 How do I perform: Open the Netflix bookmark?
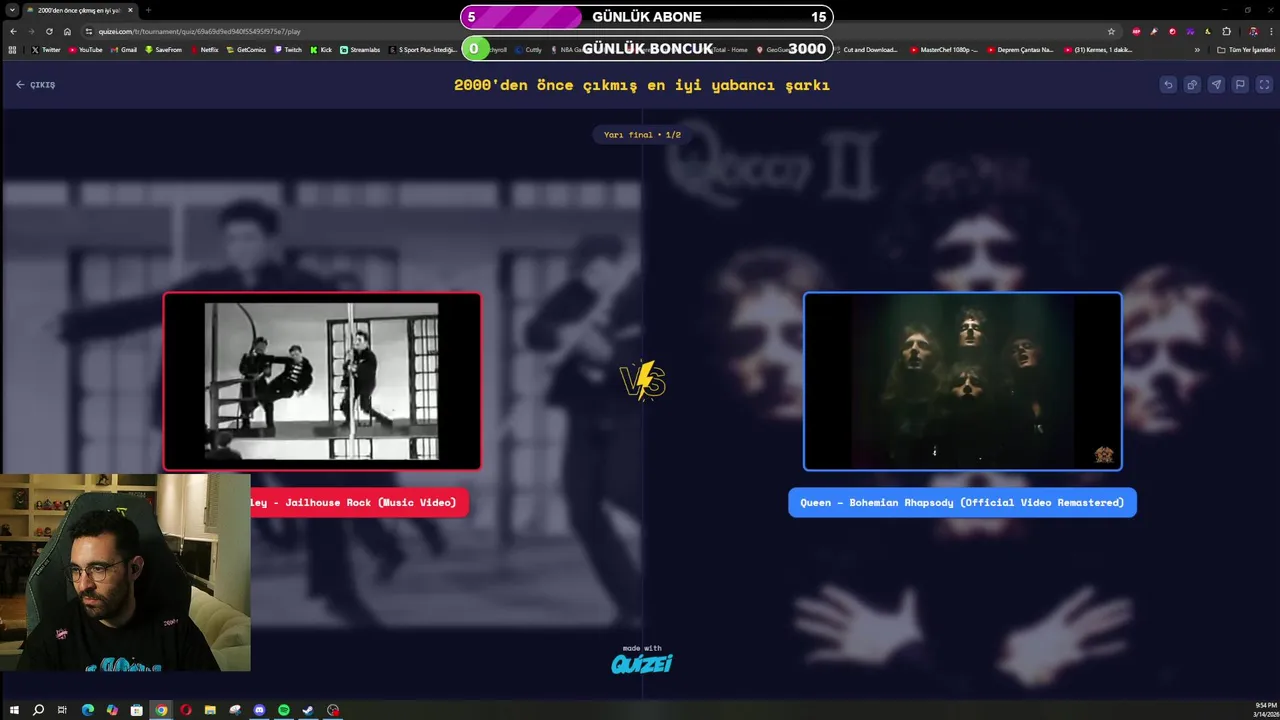coord(204,49)
